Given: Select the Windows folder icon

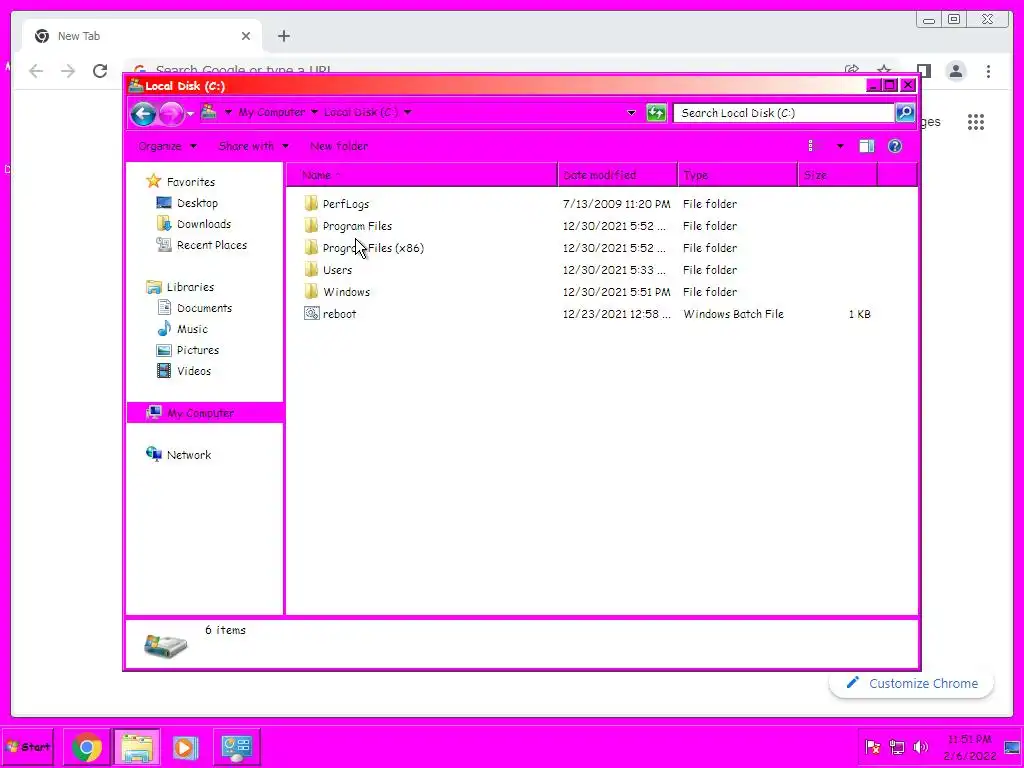Looking at the screenshot, I should pos(312,292).
